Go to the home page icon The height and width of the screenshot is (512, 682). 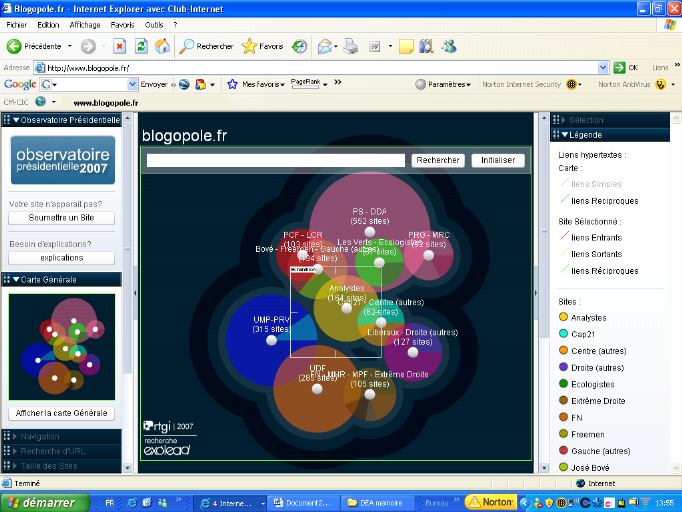162,46
